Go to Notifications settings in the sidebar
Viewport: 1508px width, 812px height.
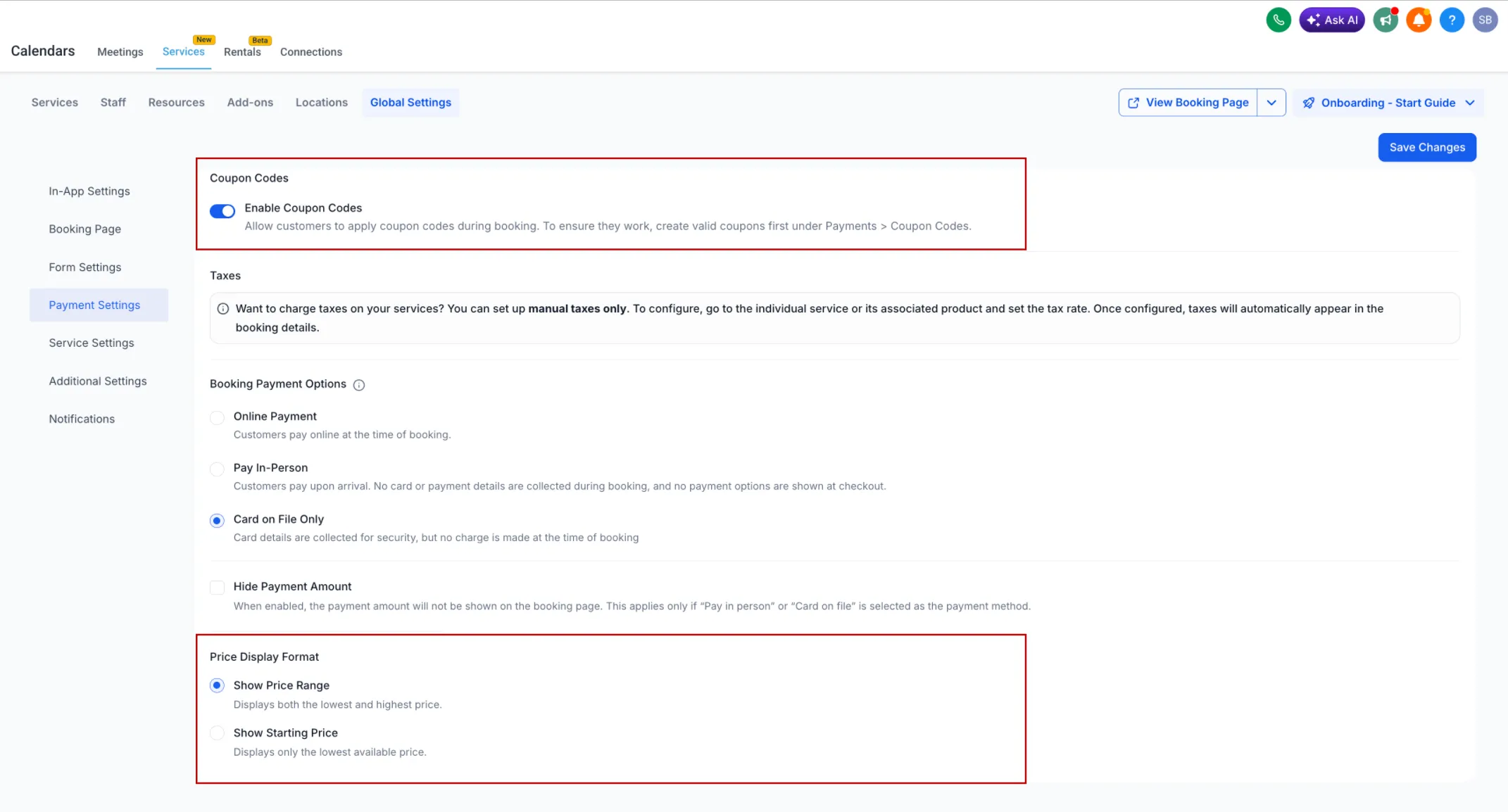click(82, 419)
